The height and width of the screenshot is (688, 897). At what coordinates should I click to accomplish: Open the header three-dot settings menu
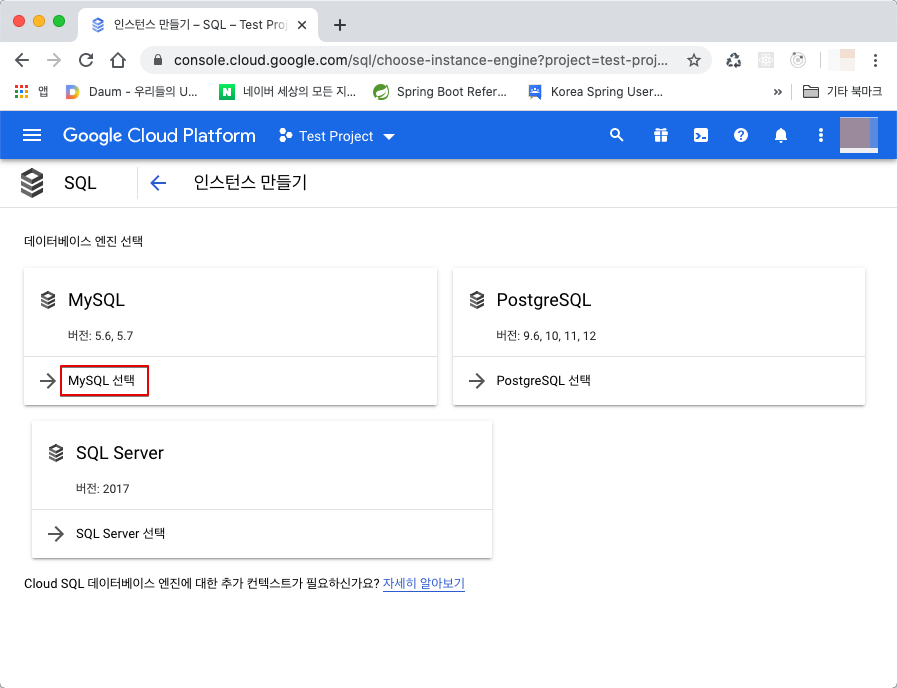(x=821, y=135)
